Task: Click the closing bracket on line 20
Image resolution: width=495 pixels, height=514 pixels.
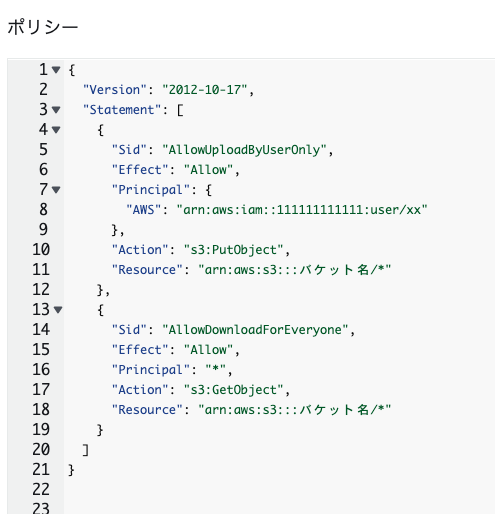Action: pos(86,450)
